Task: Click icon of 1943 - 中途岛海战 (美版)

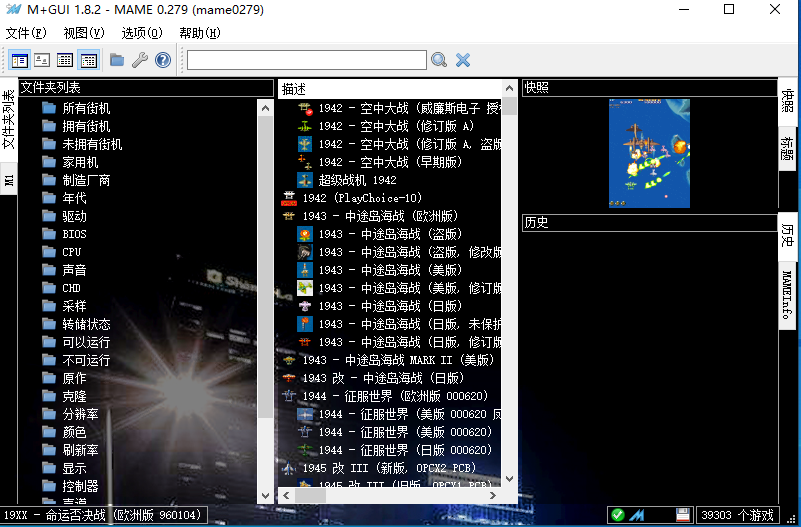Action: tap(305, 270)
